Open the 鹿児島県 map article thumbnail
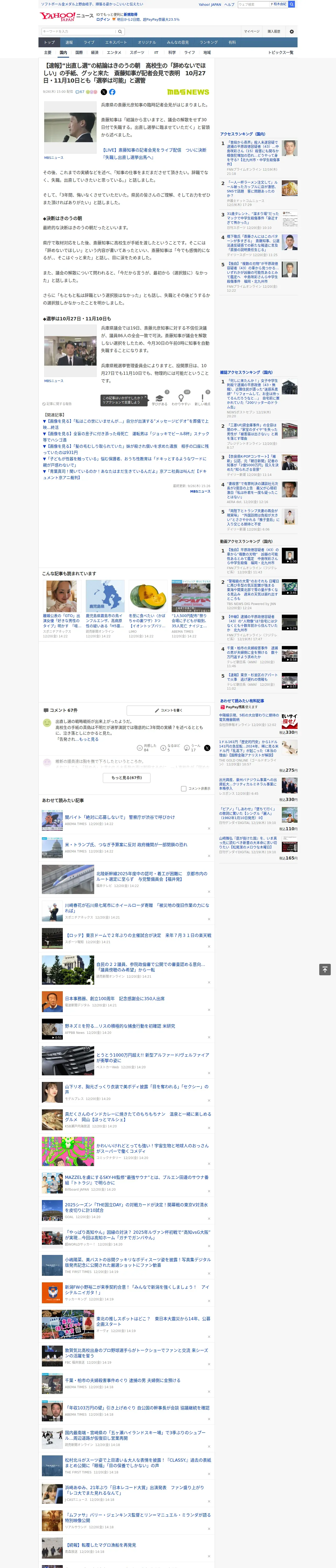 105,596
